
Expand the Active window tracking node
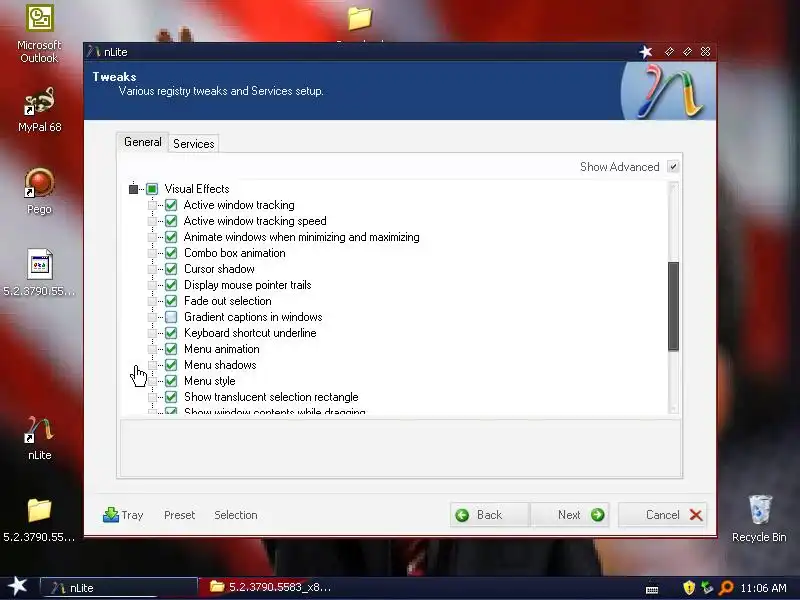152,205
